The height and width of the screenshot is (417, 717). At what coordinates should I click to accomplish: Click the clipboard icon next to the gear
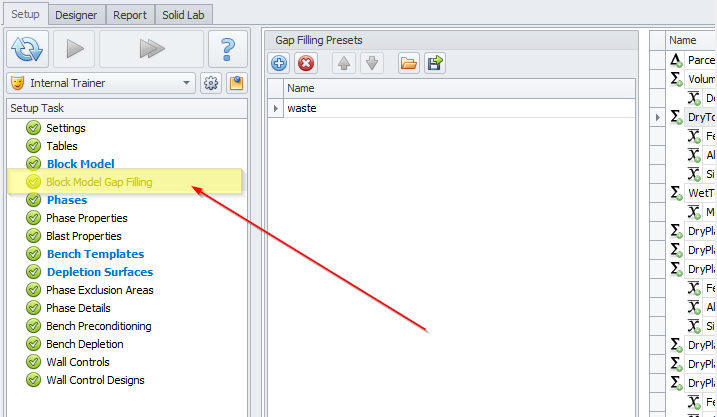coord(236,83)
